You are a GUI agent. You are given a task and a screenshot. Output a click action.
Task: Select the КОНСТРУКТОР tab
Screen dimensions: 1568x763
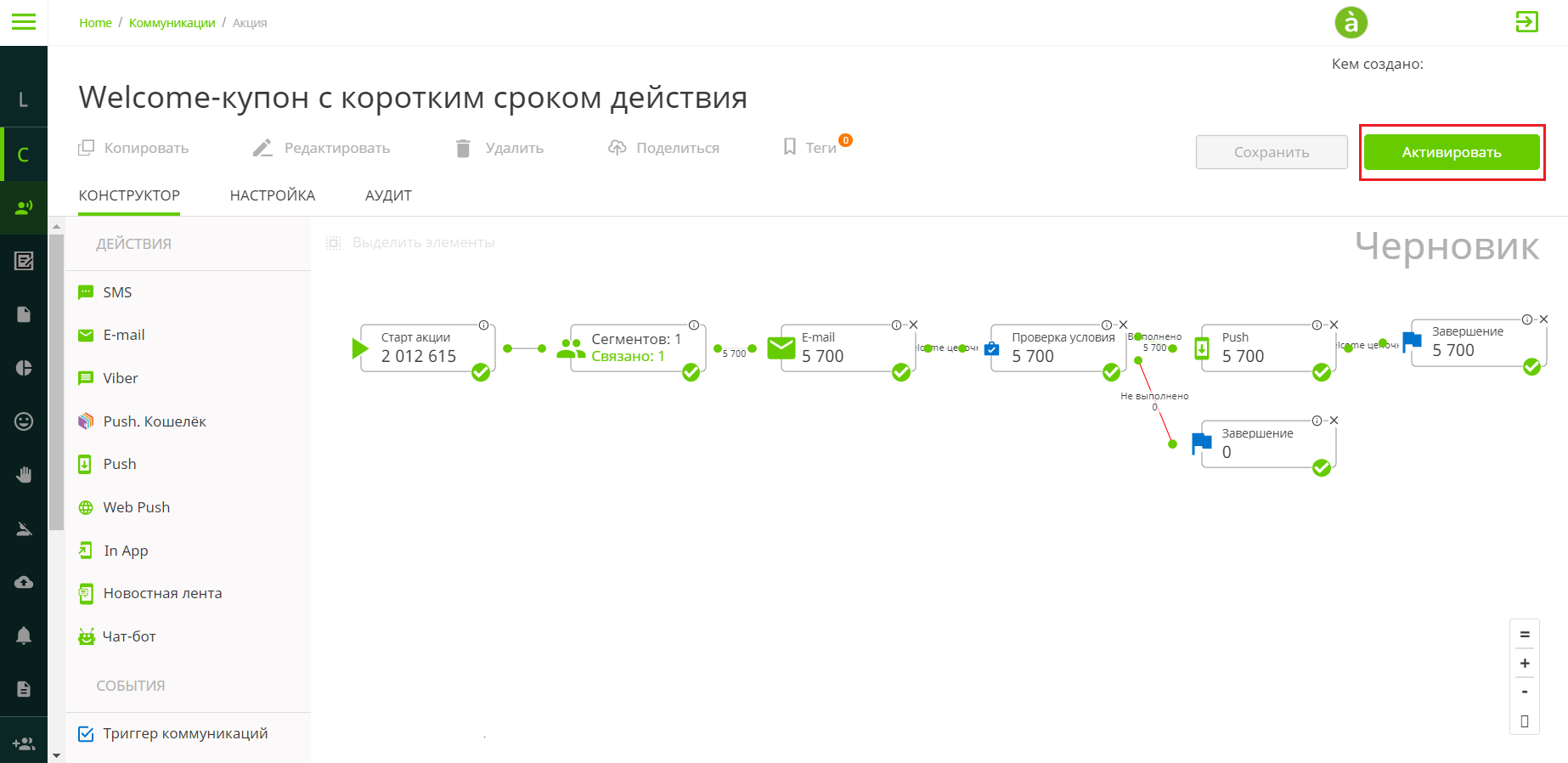click(x=129, y=195)
